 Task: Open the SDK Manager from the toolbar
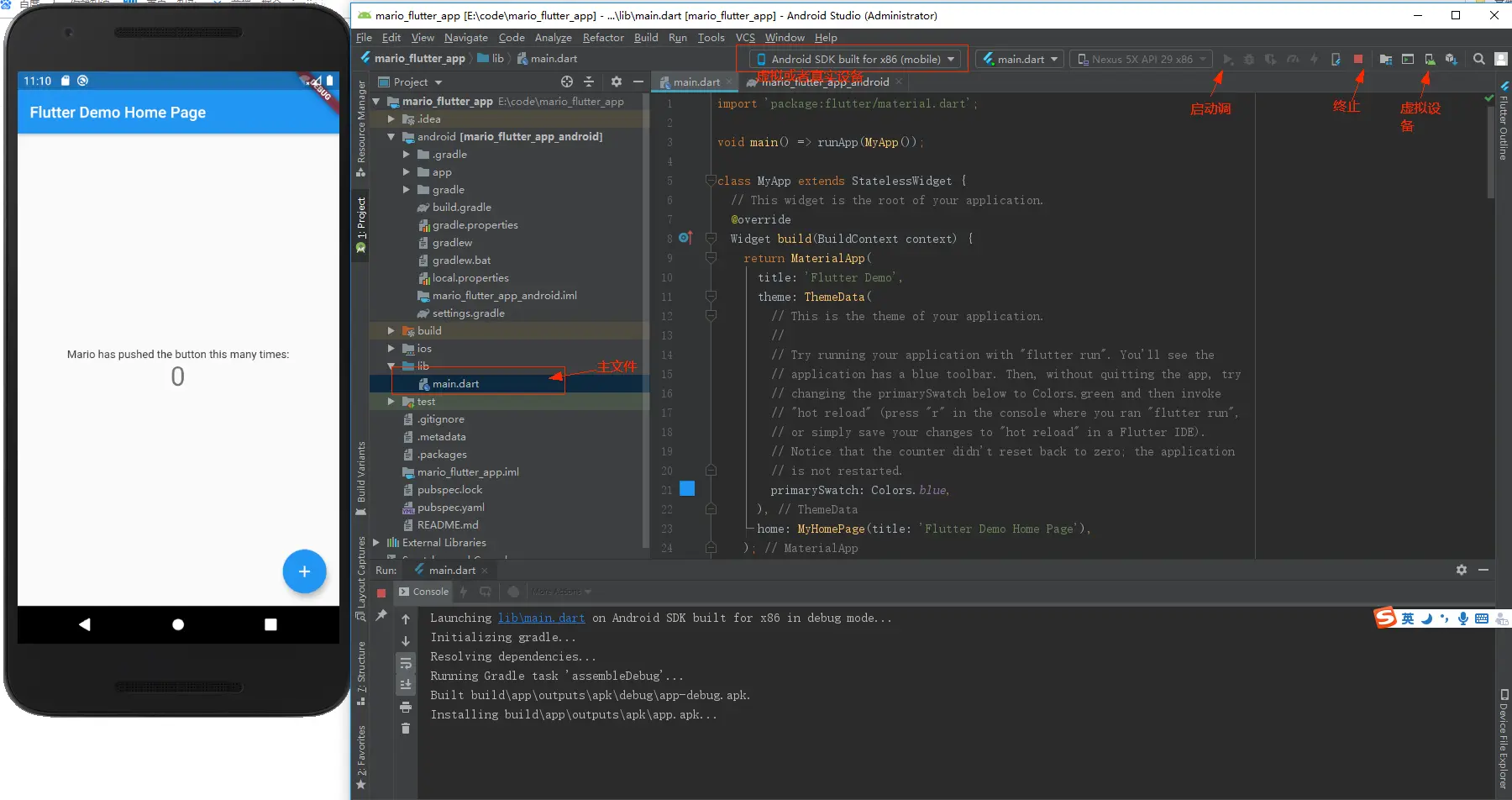[1452, 59]
